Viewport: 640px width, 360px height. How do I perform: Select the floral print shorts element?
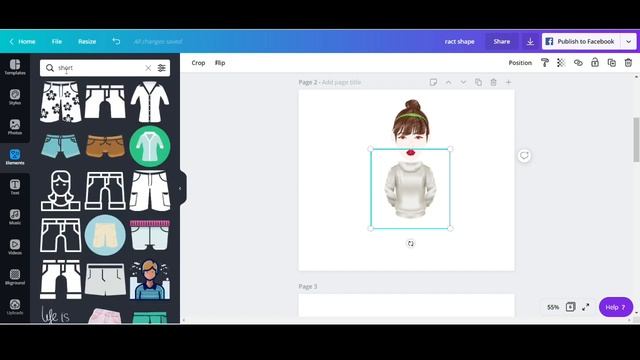(60, 102)
